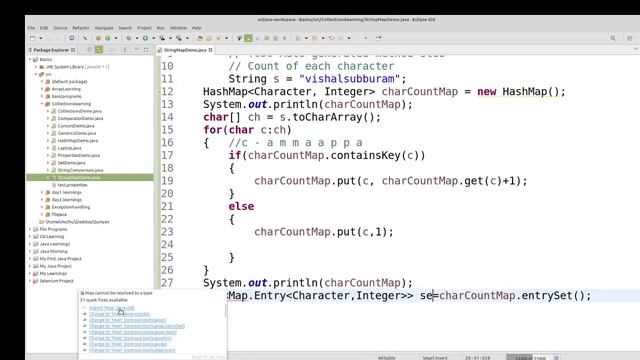
Task: Click the second quick fix suggestion link
Action: 119,314
